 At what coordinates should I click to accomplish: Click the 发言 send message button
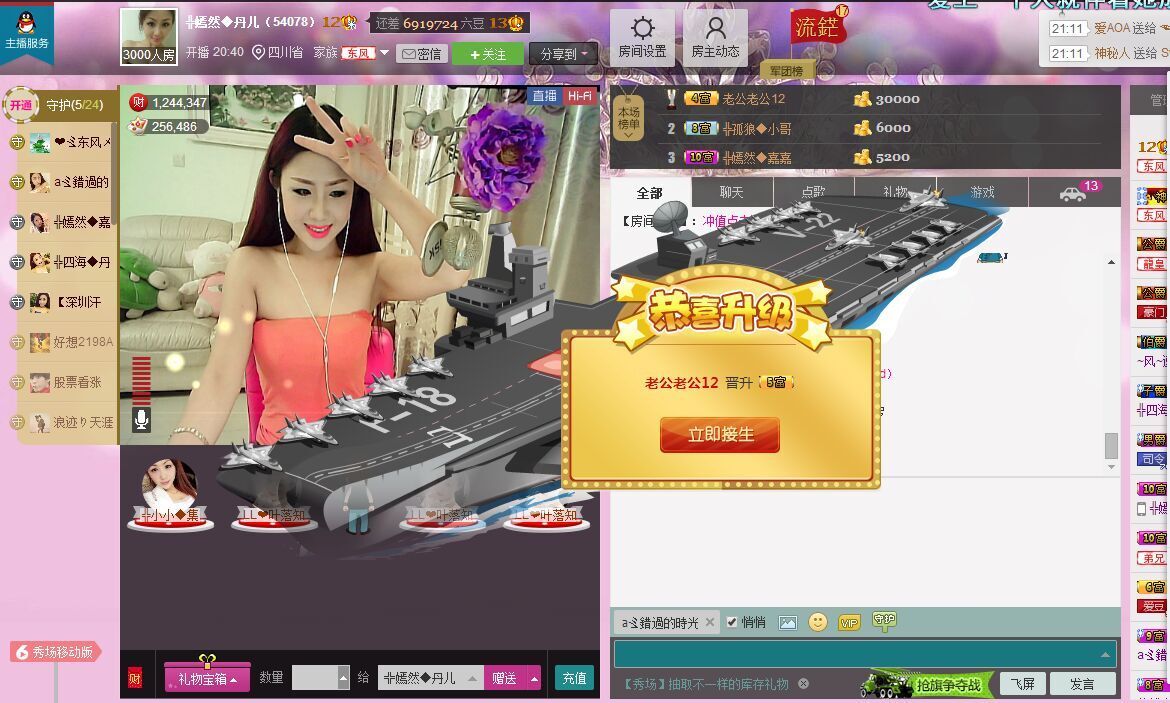point(1082,684)
